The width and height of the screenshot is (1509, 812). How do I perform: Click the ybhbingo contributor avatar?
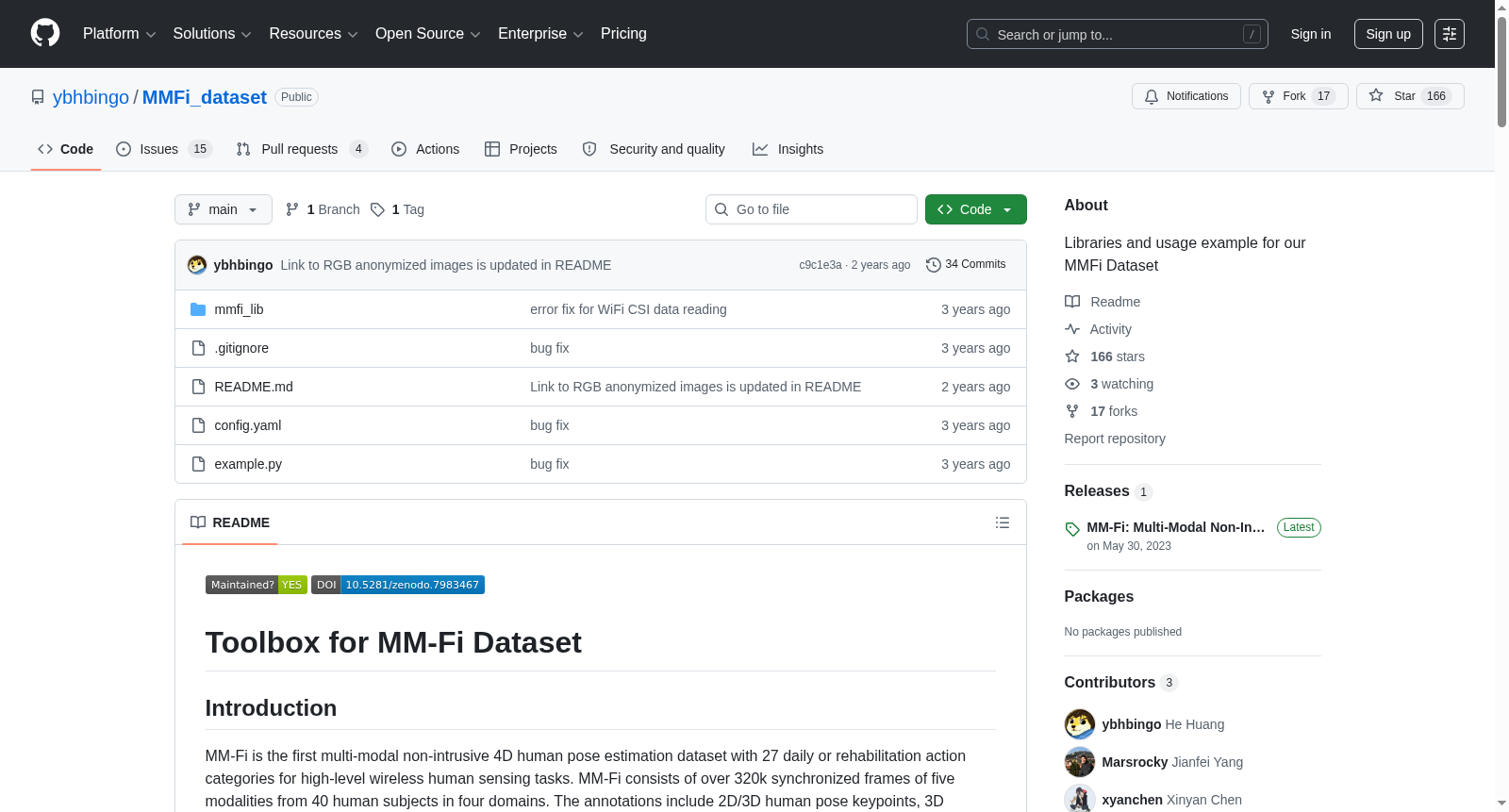(1080, 724)
